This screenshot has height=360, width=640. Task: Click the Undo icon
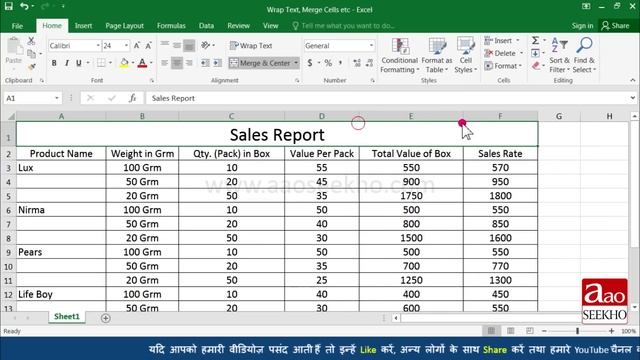[x=24, y=6]
